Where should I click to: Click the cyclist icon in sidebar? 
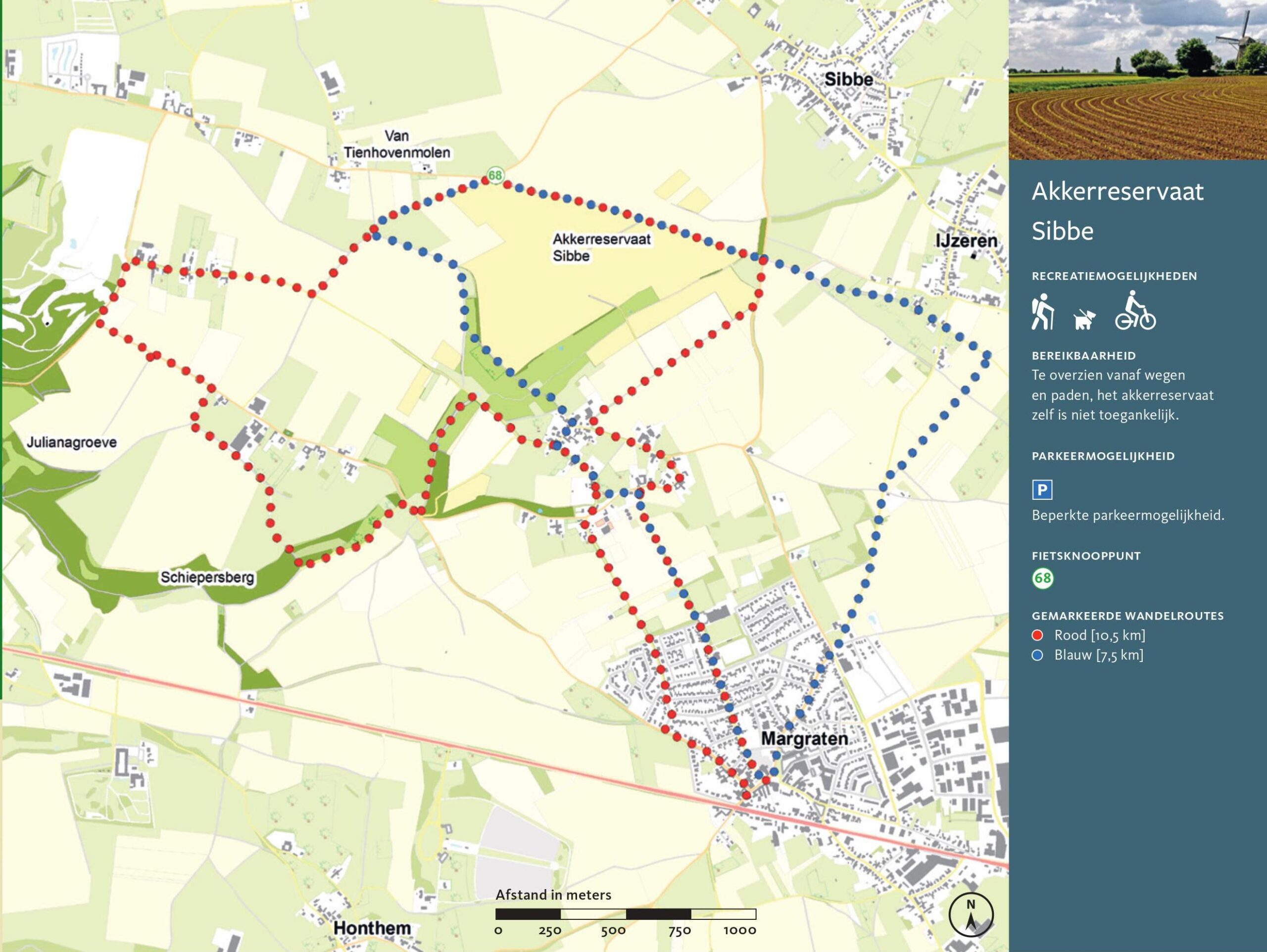coord(1135,310)
